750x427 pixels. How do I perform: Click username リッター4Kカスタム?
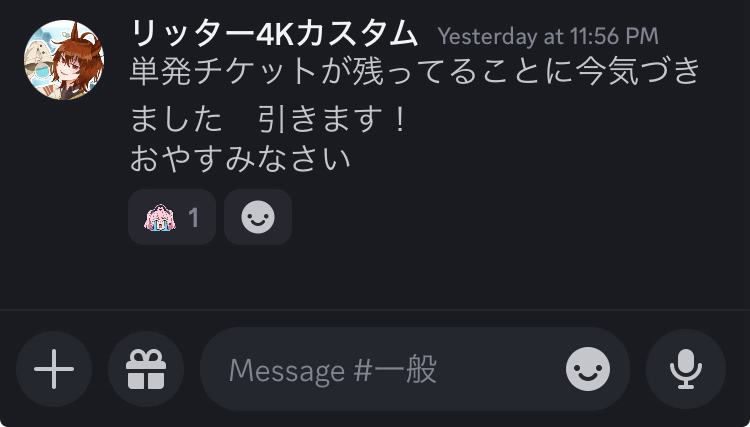pyautogui.click(x=274, y=34)
